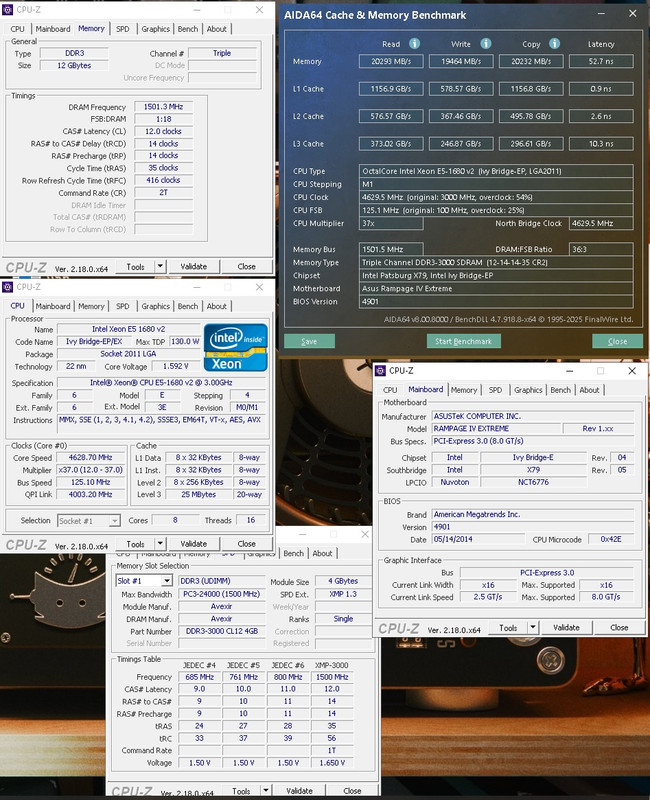Screen dimensions: 650x800
Task: Click Validate in the Mainboard CPU-Z window
Action: tap(566, 627)
